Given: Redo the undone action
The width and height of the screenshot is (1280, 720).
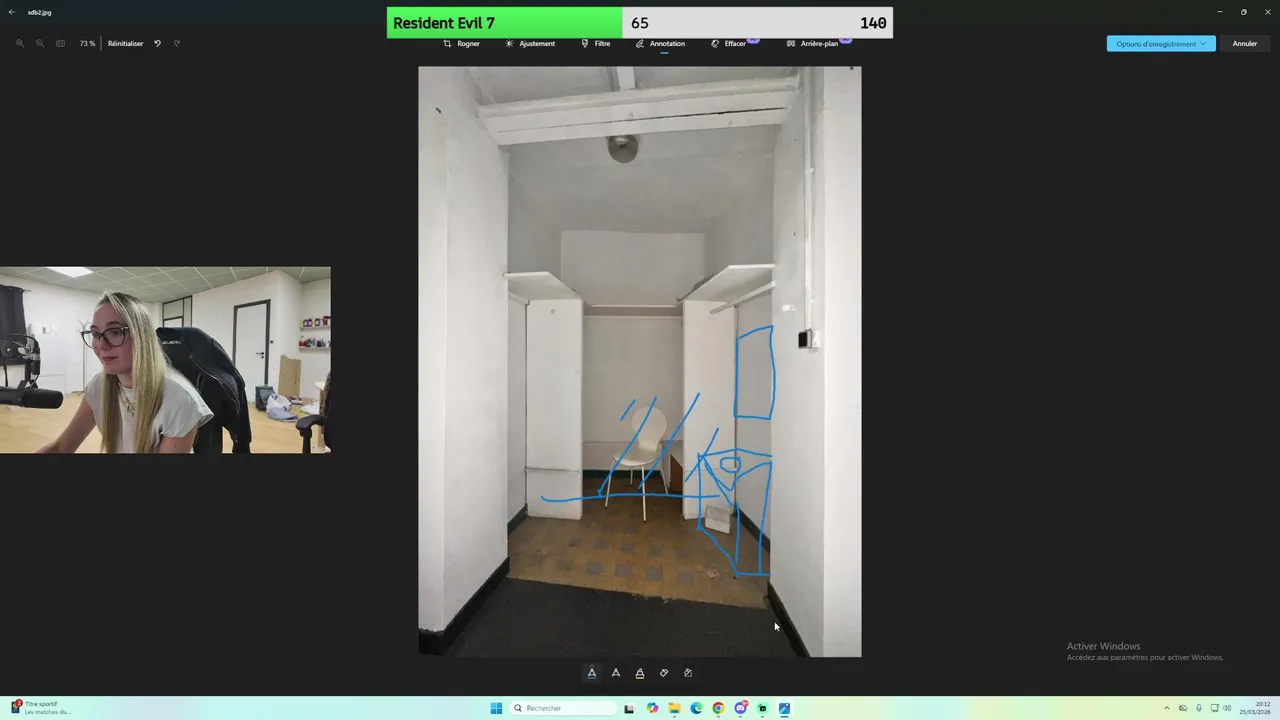Looking at the screenshot, I should tap(177, 44).
